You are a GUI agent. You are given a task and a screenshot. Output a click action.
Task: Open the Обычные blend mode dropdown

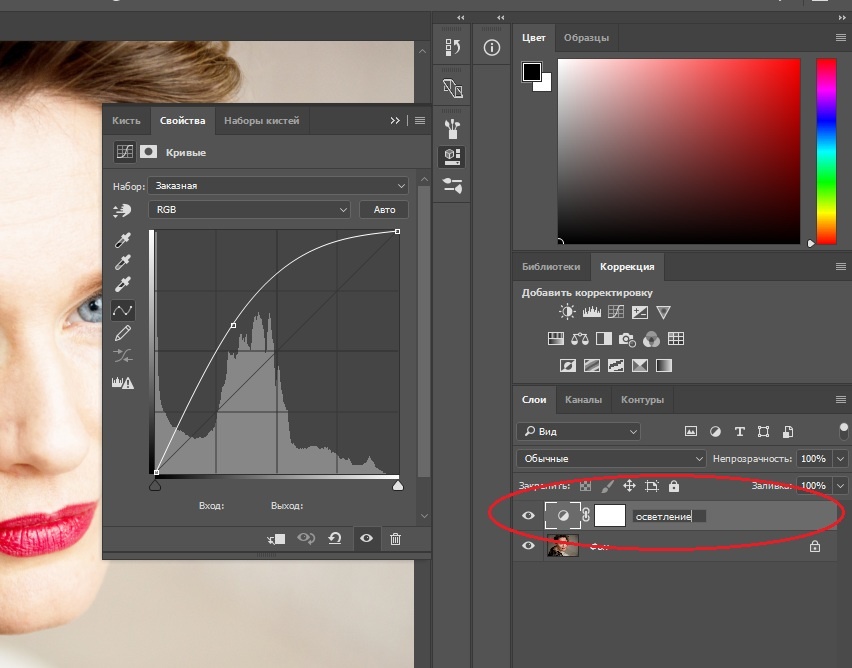pyautogui.click(x=611, y=459)
